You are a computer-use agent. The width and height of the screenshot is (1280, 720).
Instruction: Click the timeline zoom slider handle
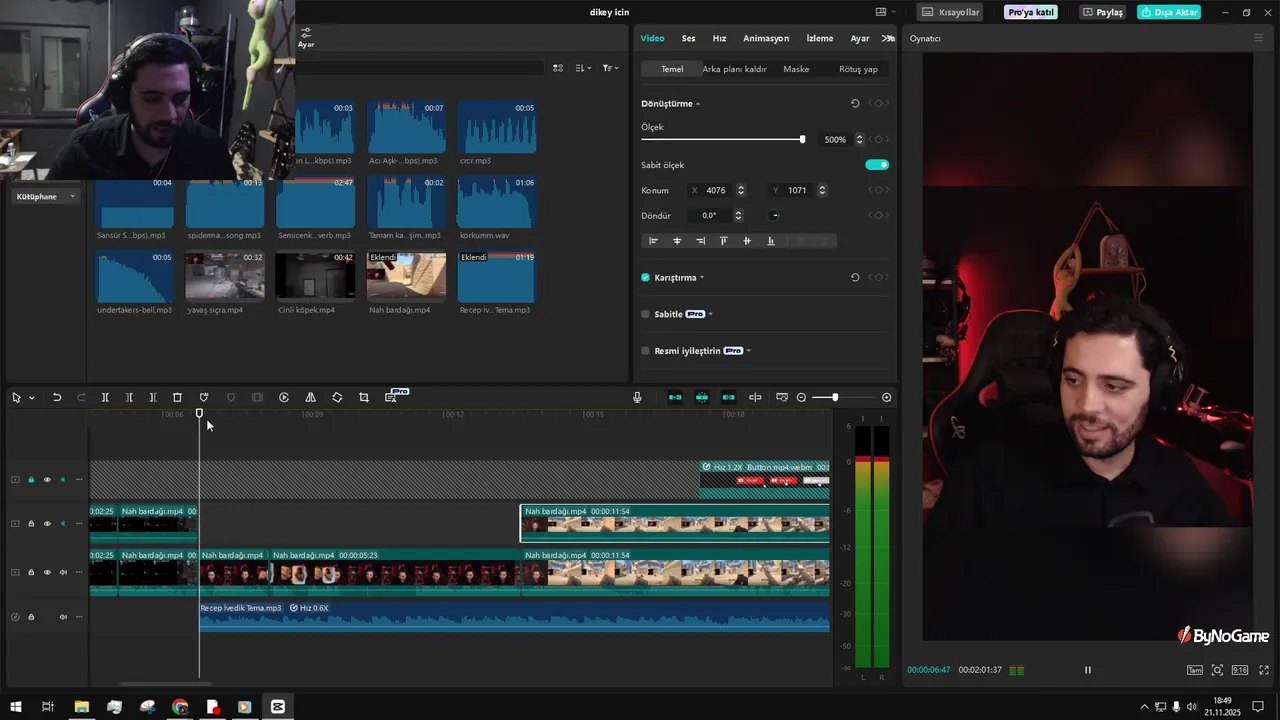[x=835, y=397]
